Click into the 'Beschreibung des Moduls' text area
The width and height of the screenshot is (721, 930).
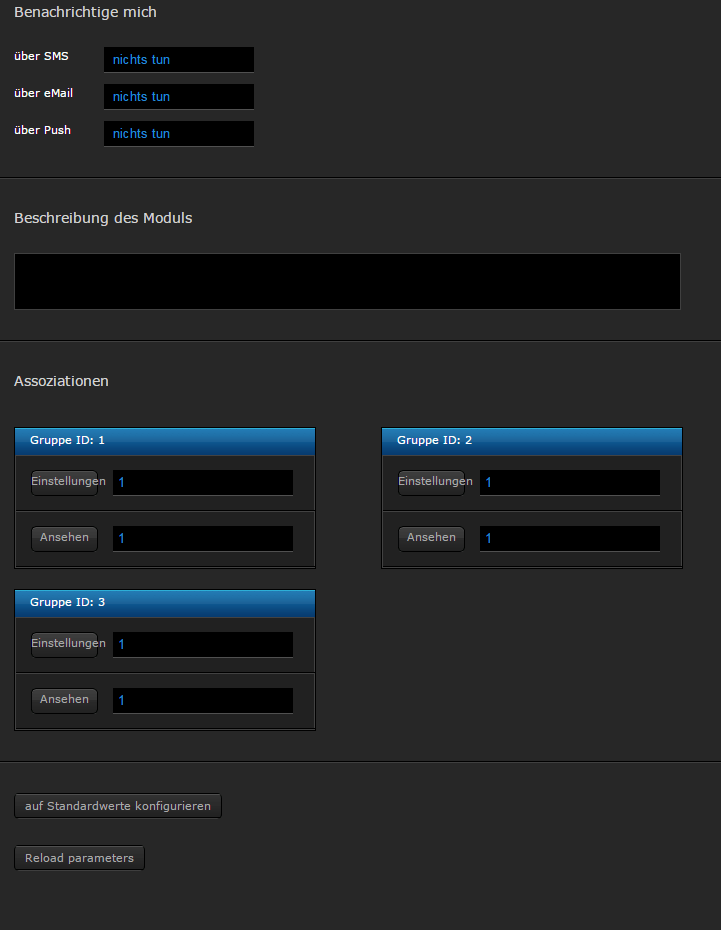347,281
